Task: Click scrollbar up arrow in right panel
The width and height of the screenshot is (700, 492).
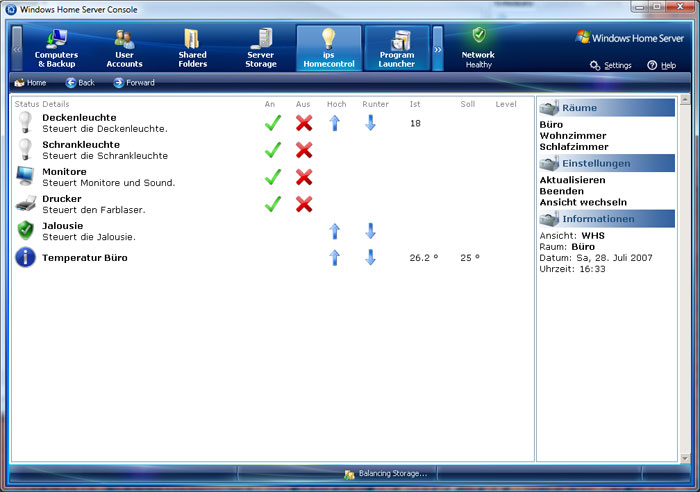Action: coord(685,100)
